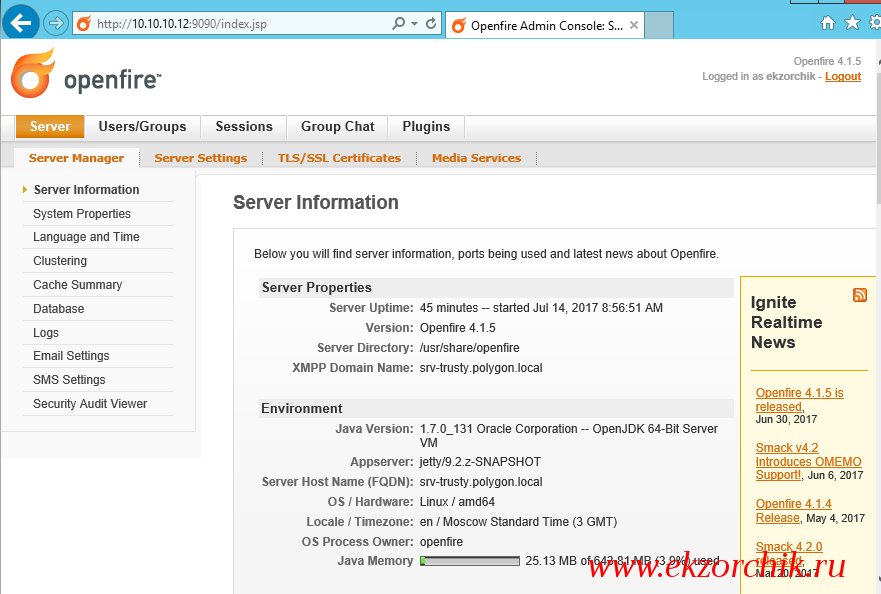The height and width of the screenshot is (594, 881).
Task: Open the 'Openfire 4.1.4 Release' news link
Action: click(793, 511)
